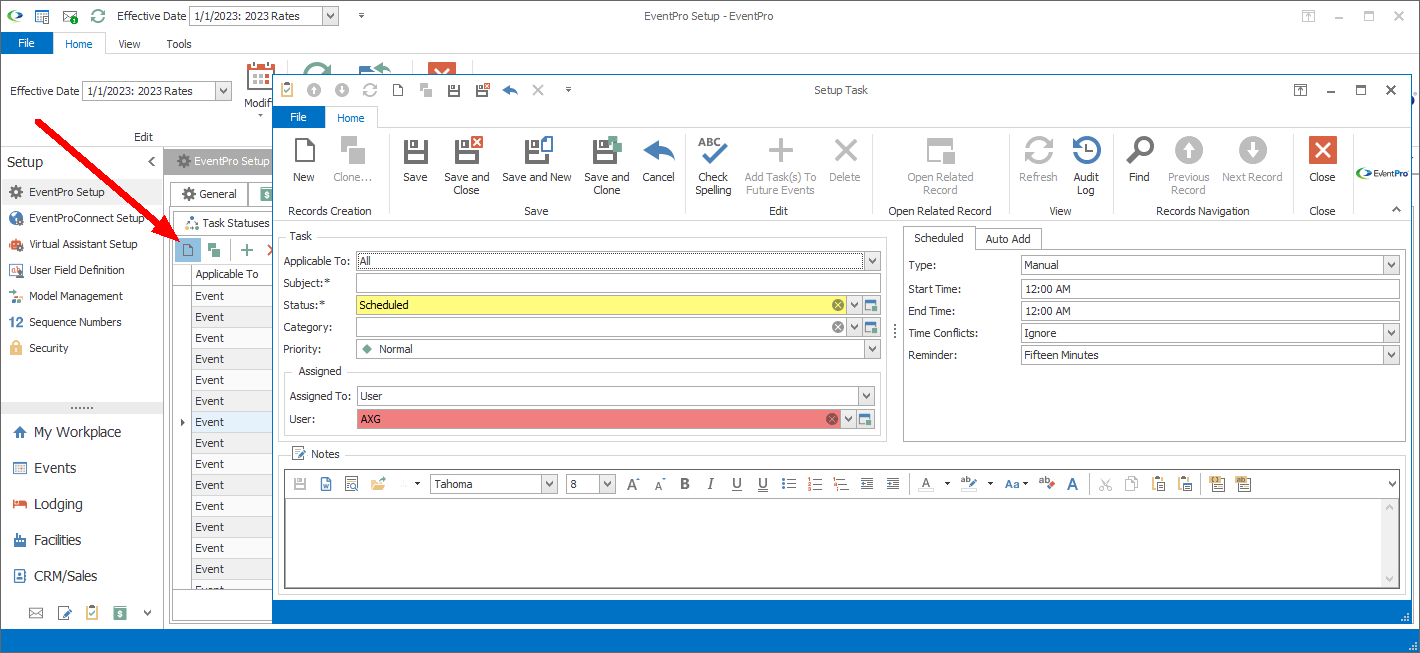Collapse the Setup navigation panel
Image resolution: width=1420 pixels, height=653 pixels.
[152, 162]
